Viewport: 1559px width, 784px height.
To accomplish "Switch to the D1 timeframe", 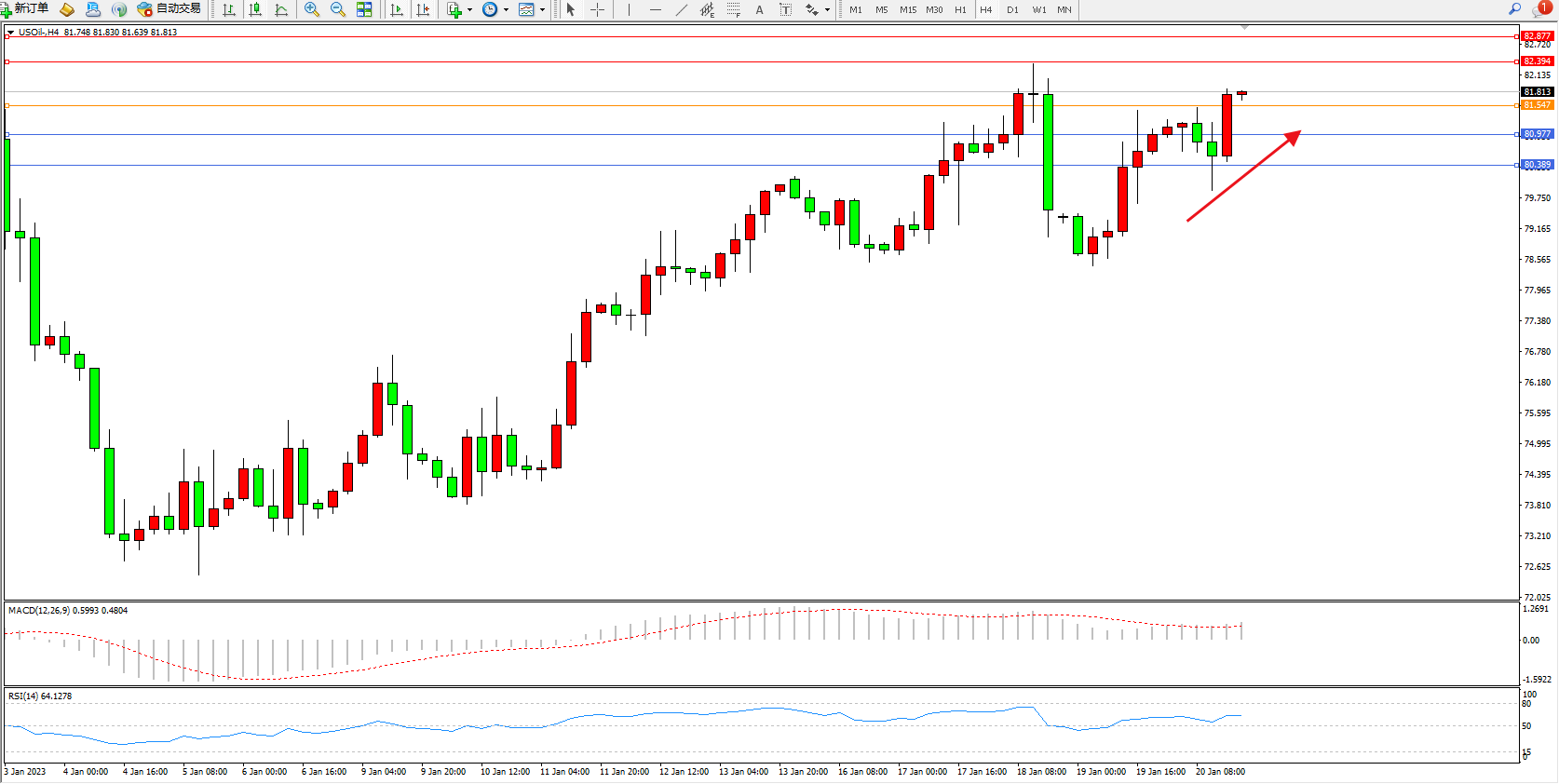I will tap(1012, 9).
